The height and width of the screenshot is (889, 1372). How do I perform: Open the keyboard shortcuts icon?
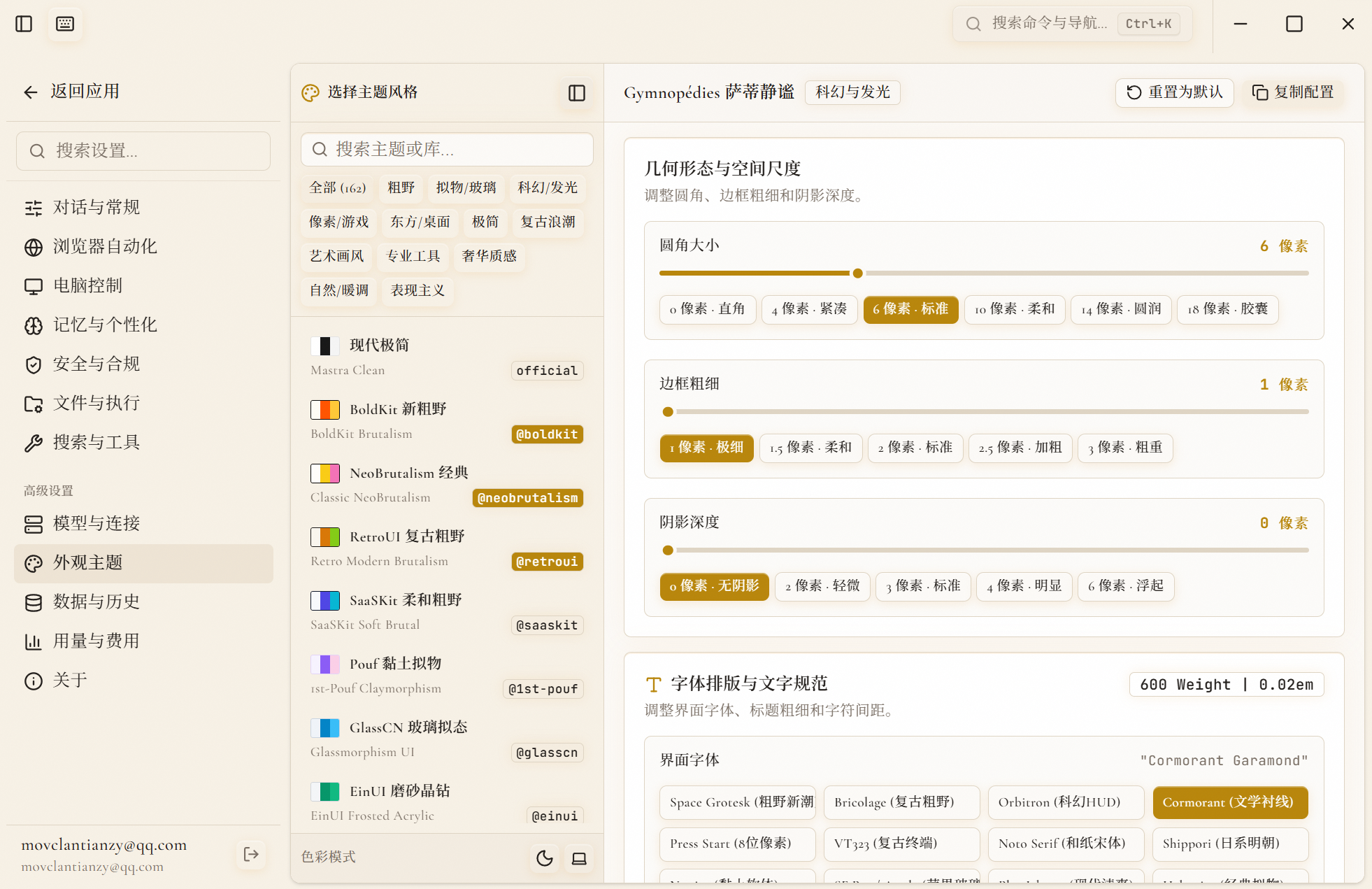click(65, 24)
